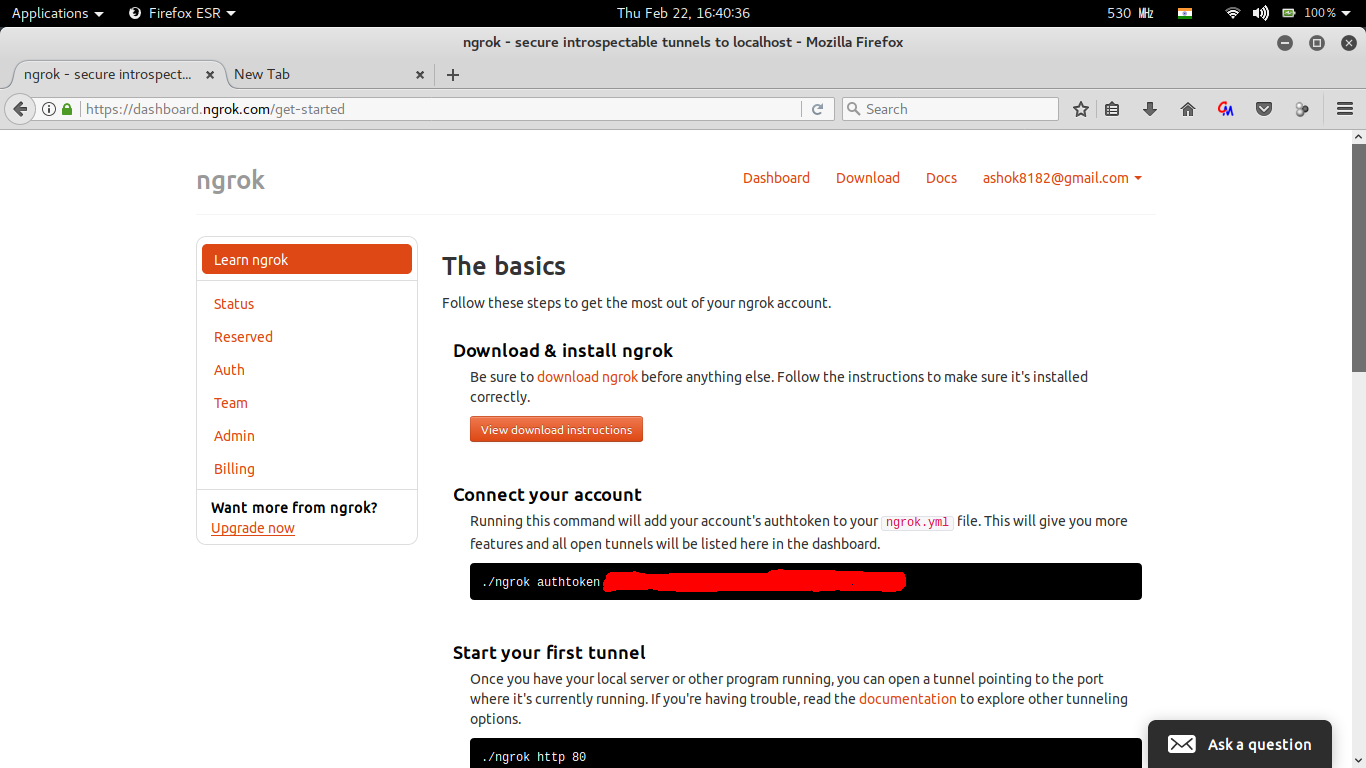The width and height of the screenshot is (1366, 768).
Task: Select Auth in the ngrok sidebar
Action: [229, 369]
